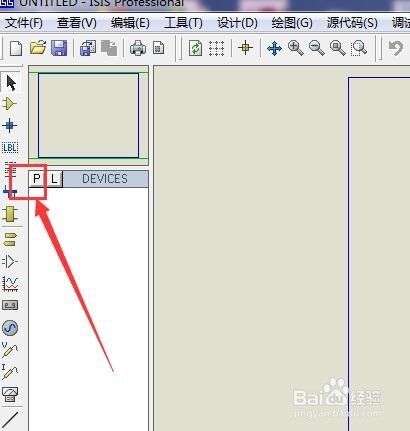Open the 查看(V) menu
Image resolution: width=410 pixels, height=431 pixels.
point(77,23)
